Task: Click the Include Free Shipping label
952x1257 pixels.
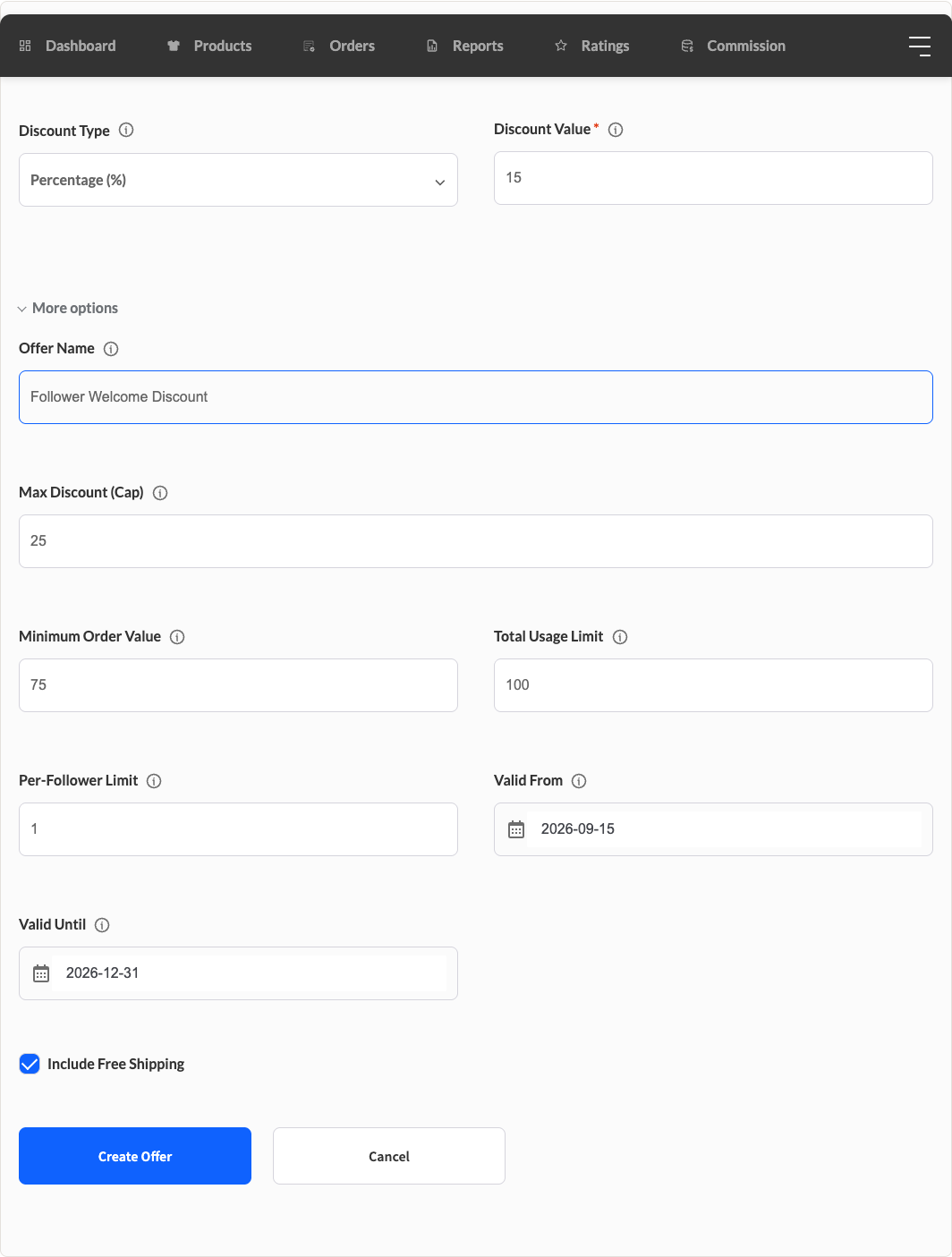Action: [115, 1064]
